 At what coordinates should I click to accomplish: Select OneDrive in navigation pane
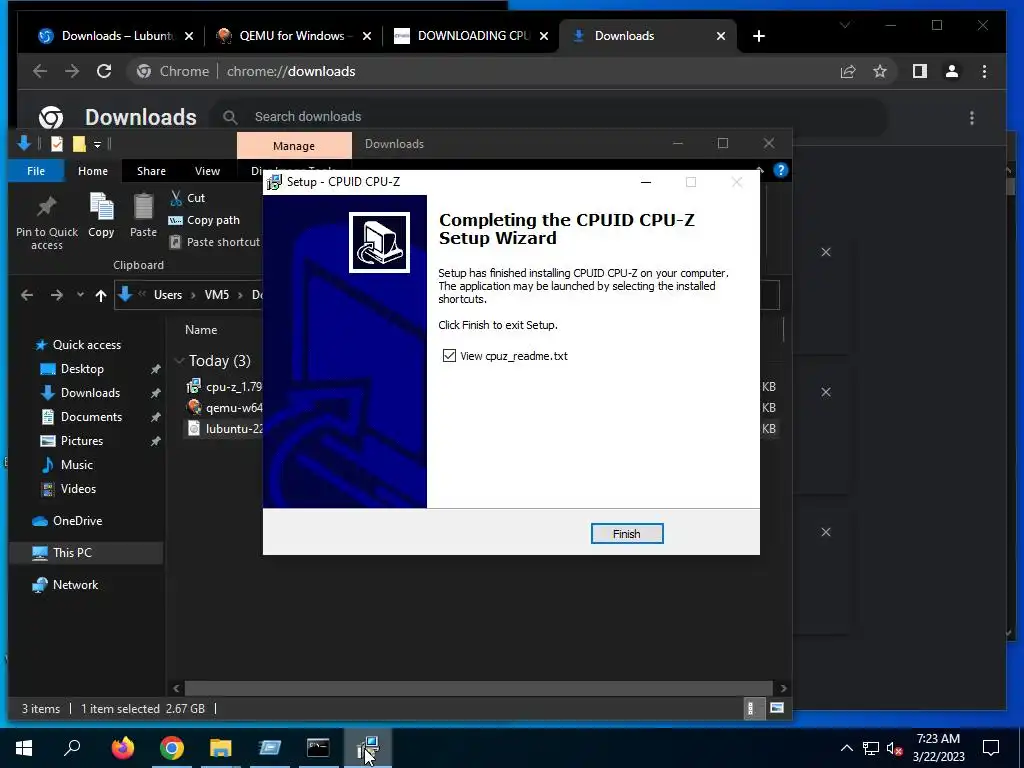76,520
